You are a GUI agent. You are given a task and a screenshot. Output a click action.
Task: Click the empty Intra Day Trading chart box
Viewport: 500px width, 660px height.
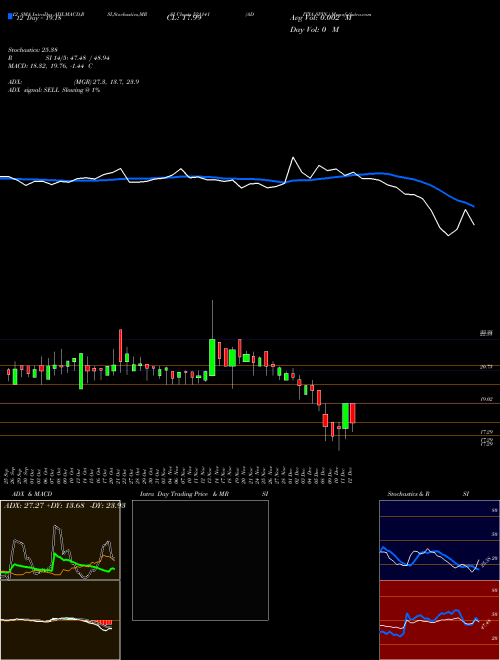(200, 560)
